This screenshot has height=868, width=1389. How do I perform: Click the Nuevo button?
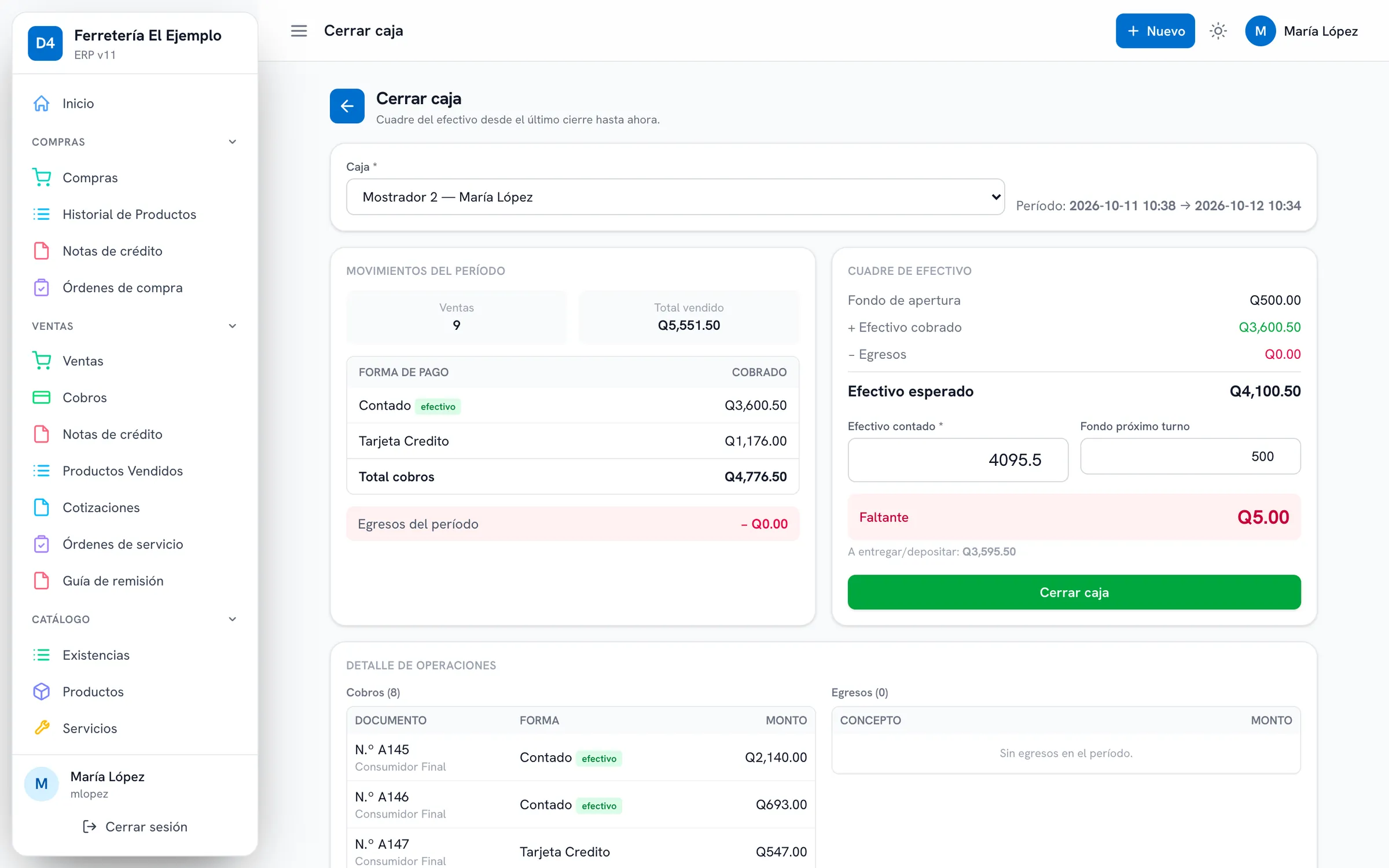(1155, 31)
